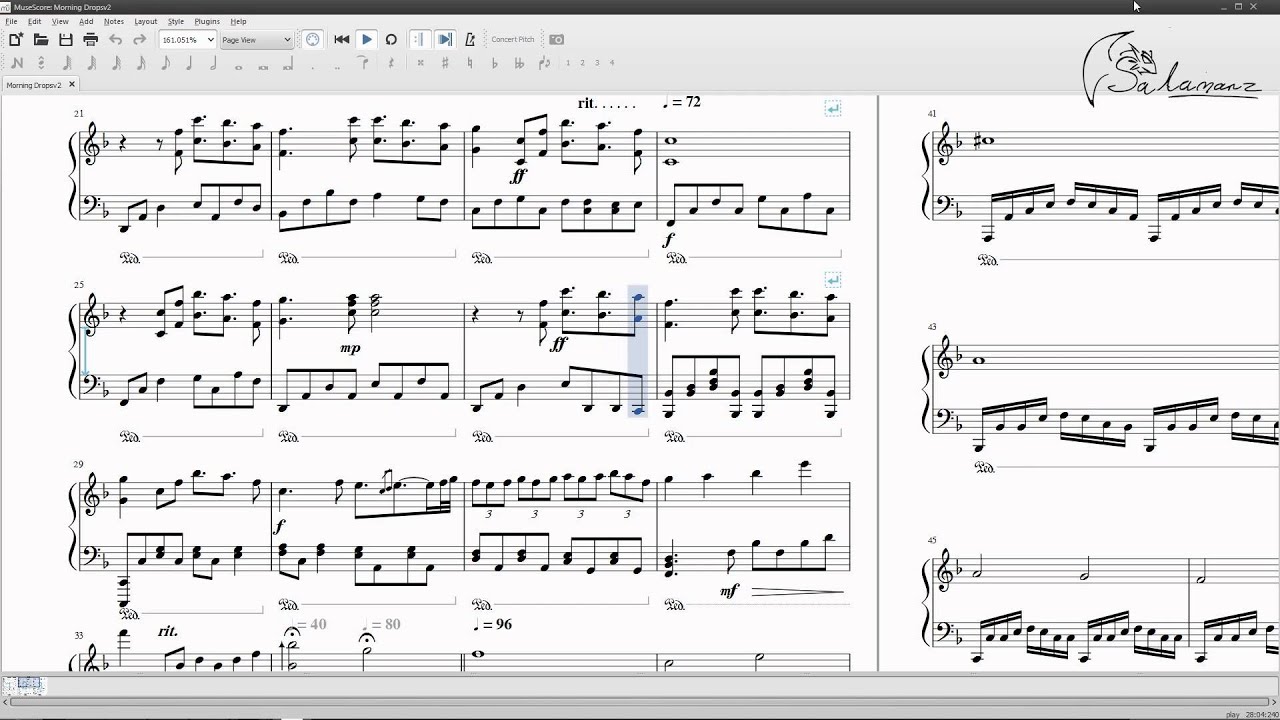Apply a double flat accidental

click(519, 63)
